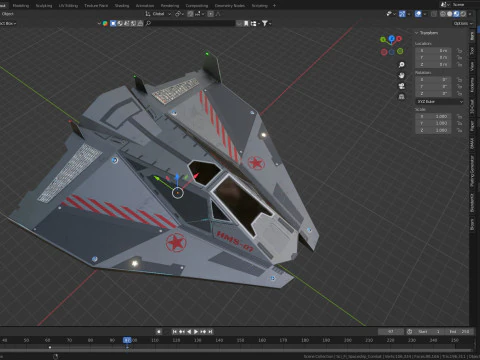Viewport: 480px width, 360px height.
Task: Click Location X value field
Action: click(433, 51)
